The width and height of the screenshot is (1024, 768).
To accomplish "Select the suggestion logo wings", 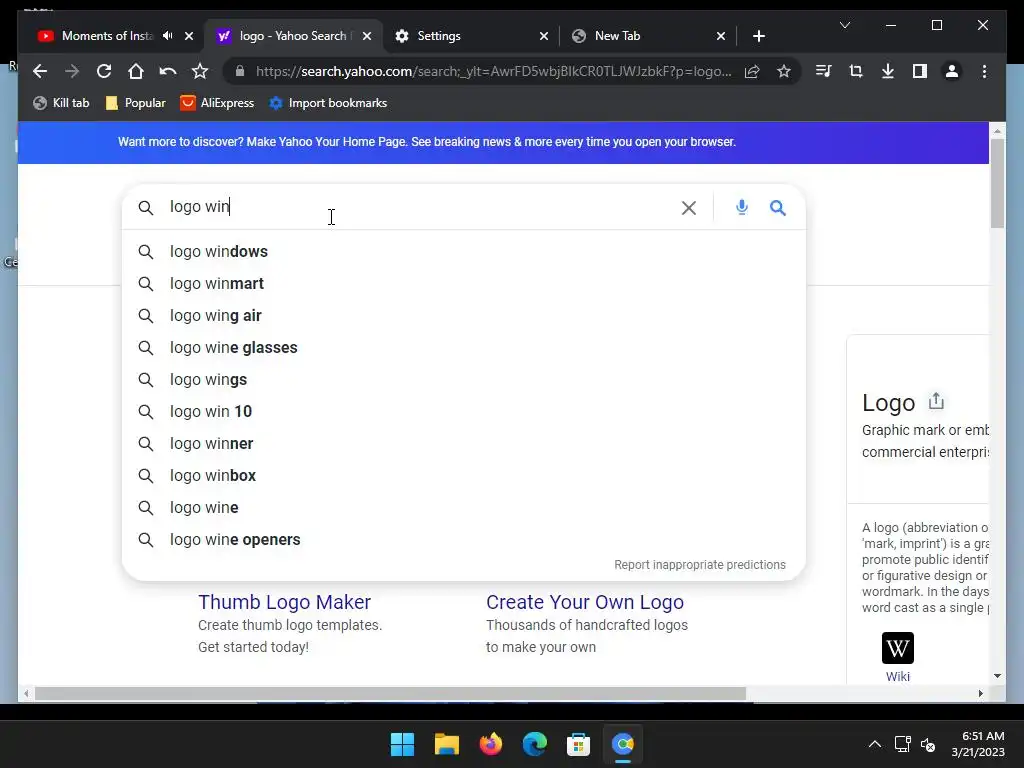I will click(464, 379).
